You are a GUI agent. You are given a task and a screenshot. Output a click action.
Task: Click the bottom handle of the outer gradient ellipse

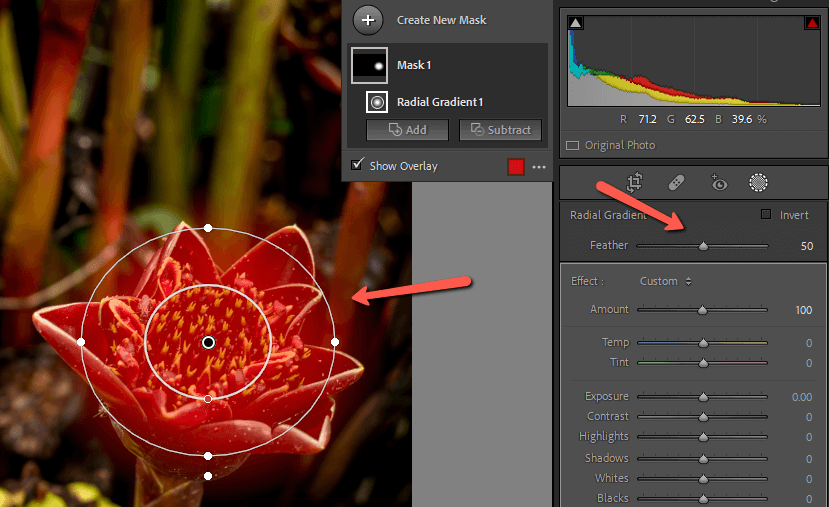208,456
